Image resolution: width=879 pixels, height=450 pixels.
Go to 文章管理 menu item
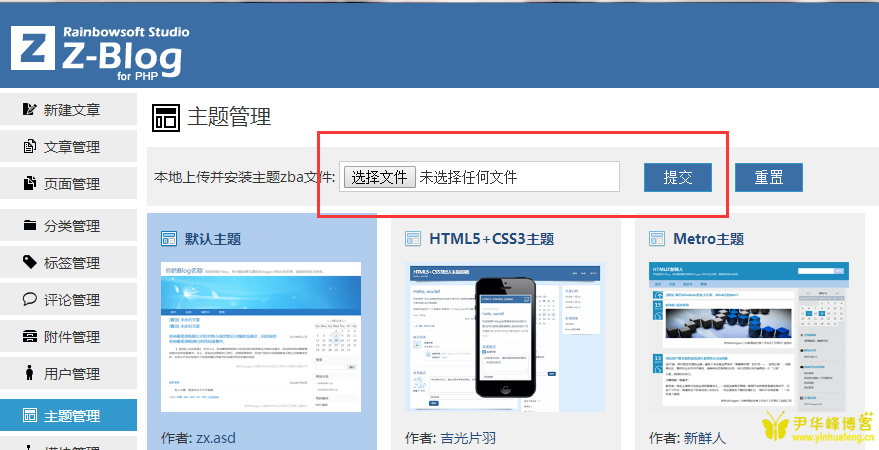pyautogui.click(x=68, y=146)
